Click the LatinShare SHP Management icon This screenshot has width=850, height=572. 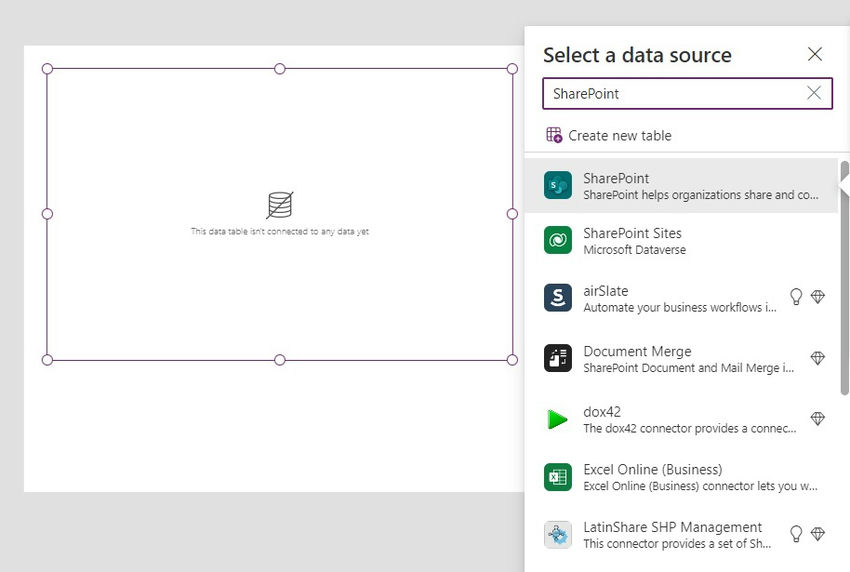557,535
